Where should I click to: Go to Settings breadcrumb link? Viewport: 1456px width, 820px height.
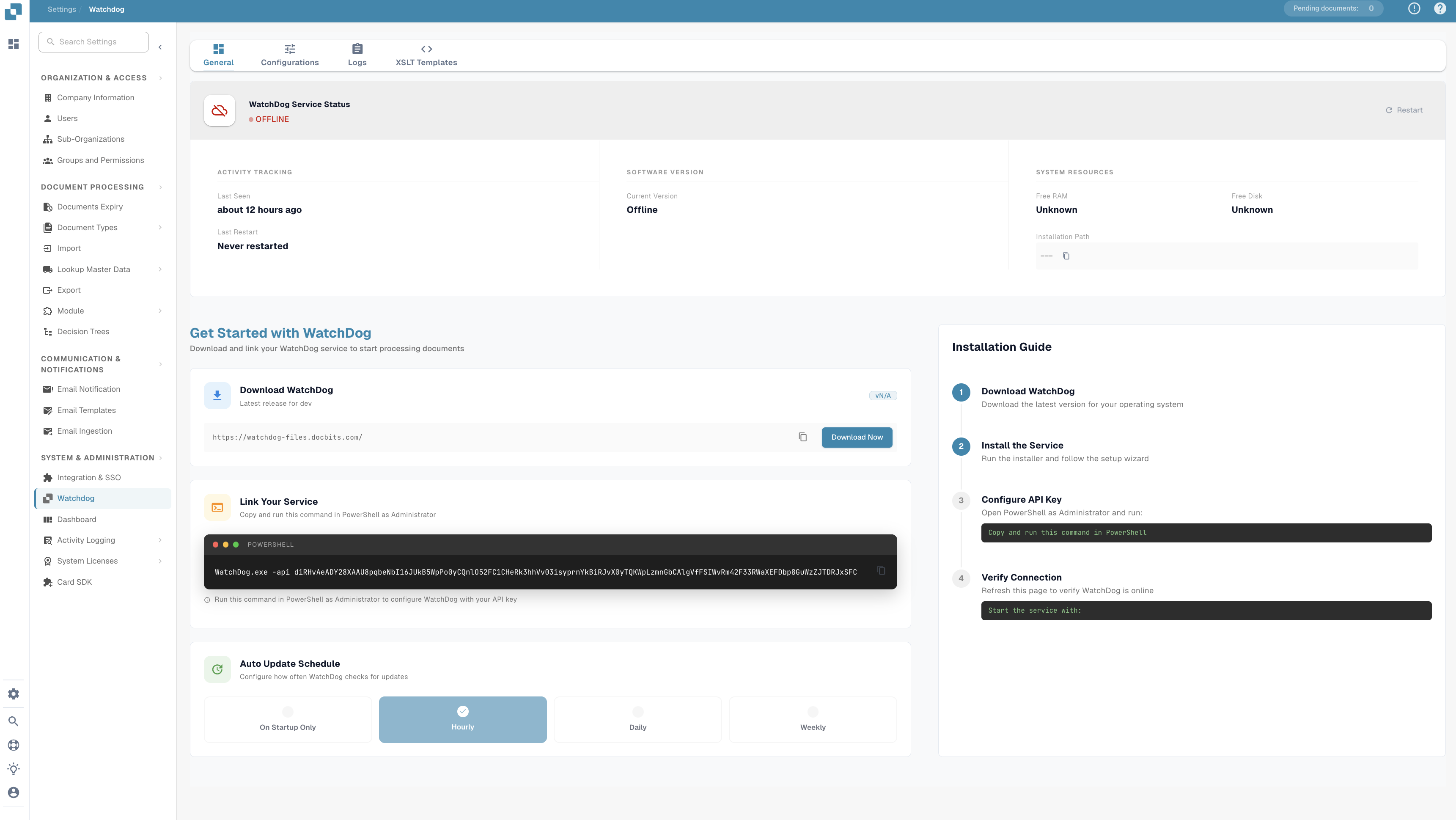(x=62, y=9)
